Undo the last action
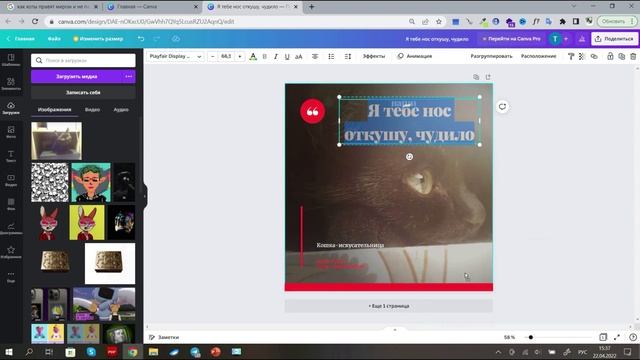The width and height of the screenshot is (640, 360). click(x=141, y=39)
